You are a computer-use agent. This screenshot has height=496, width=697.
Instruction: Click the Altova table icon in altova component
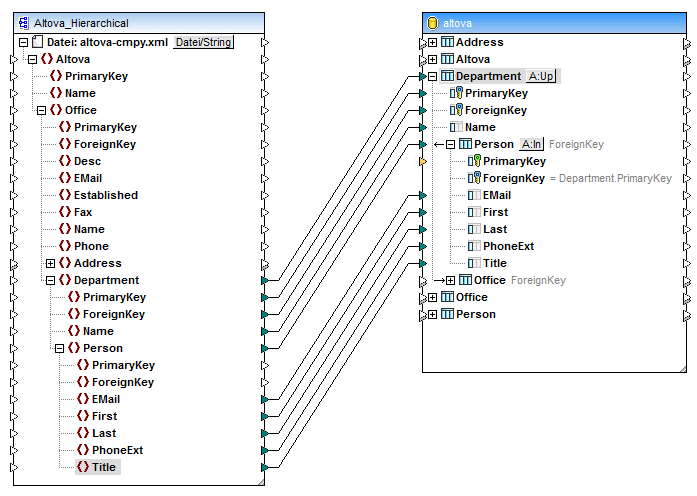(447, 59)
